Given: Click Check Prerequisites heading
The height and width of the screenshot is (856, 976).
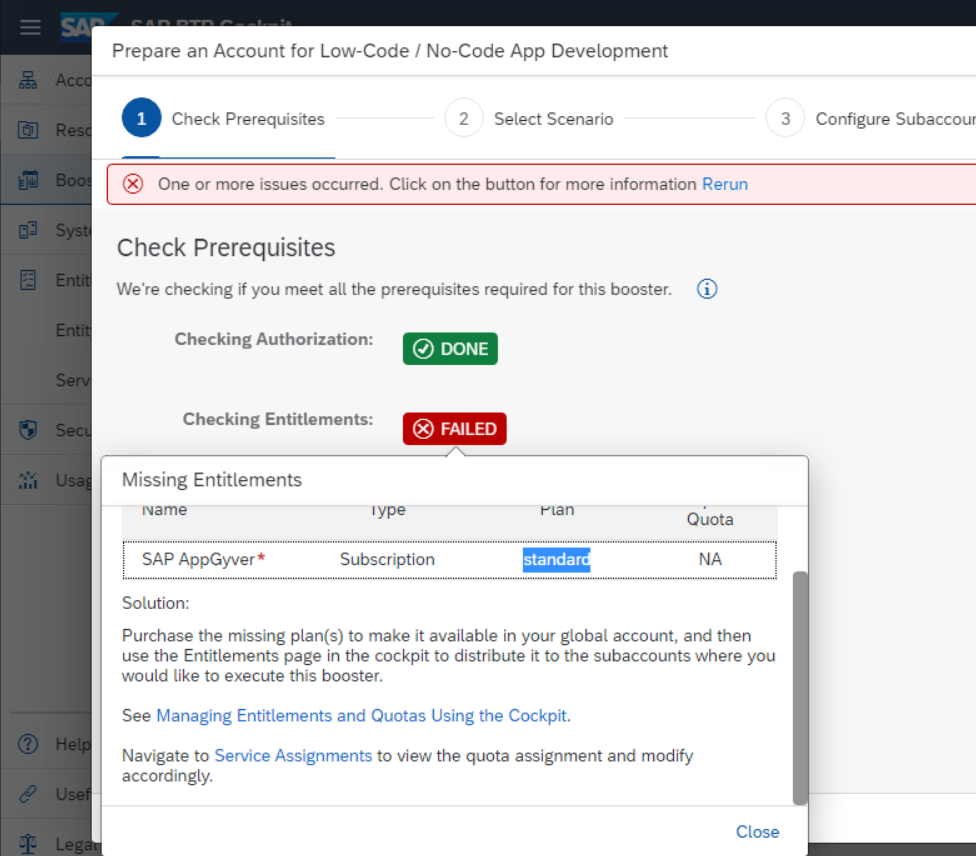Looking at the screenshot, I should tap(226, 248).
